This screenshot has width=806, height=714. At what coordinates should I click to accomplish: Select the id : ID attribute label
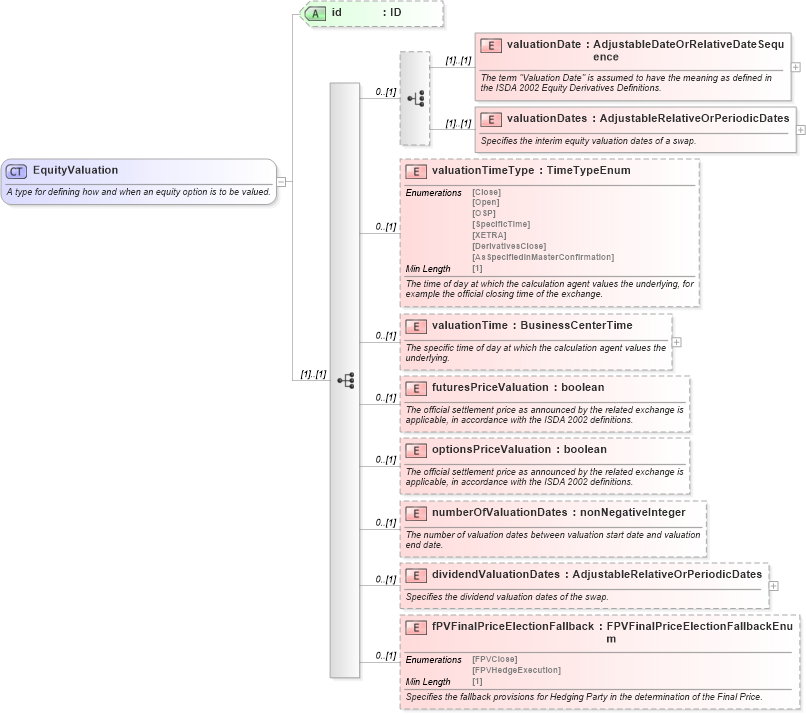tap(367, 12)
